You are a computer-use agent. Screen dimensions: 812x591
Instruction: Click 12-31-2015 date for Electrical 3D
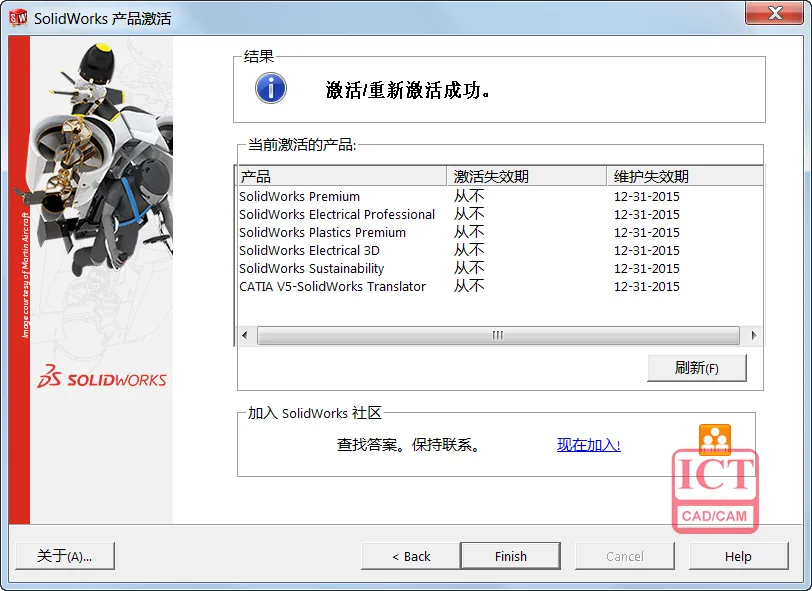pyautogui.click(x=646, y=250)
